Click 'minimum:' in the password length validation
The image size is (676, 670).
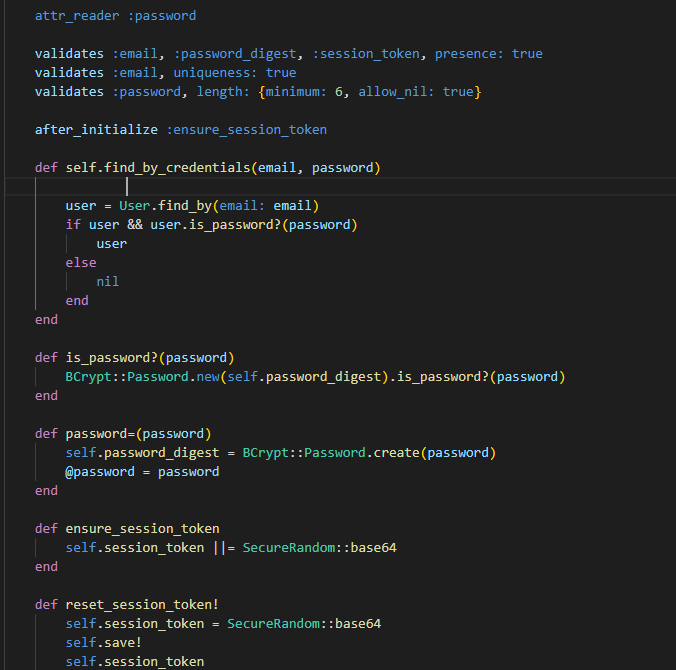click(296, 92)
